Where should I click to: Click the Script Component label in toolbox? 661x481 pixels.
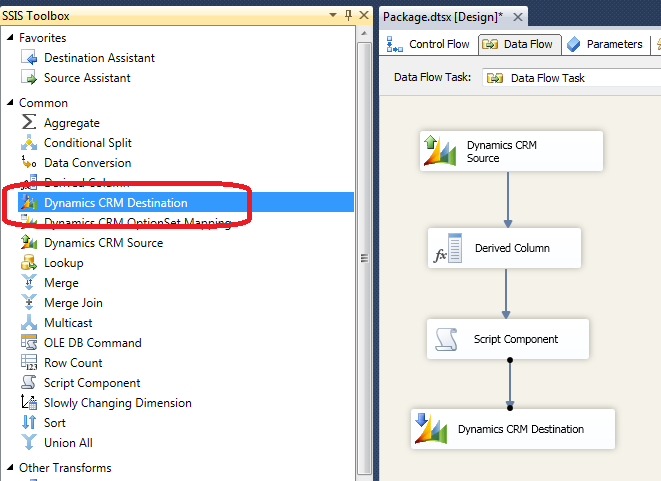(x=92, y=383)
